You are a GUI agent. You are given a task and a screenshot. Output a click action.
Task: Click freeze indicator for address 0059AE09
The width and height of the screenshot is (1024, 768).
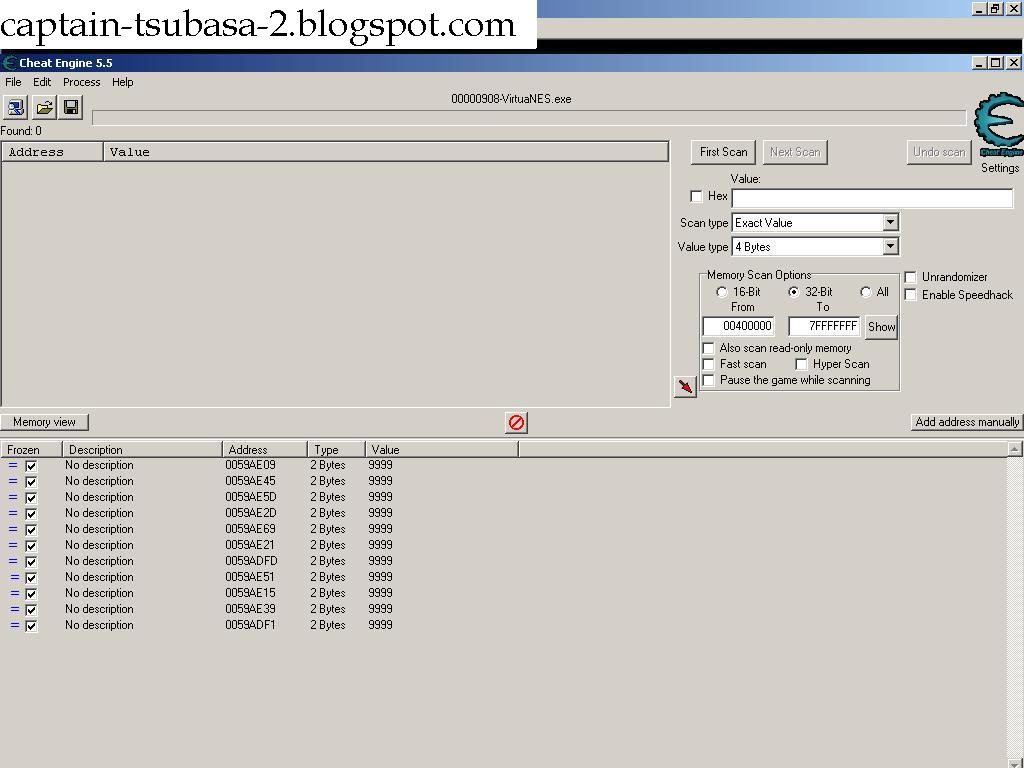(x=12, y=465)
